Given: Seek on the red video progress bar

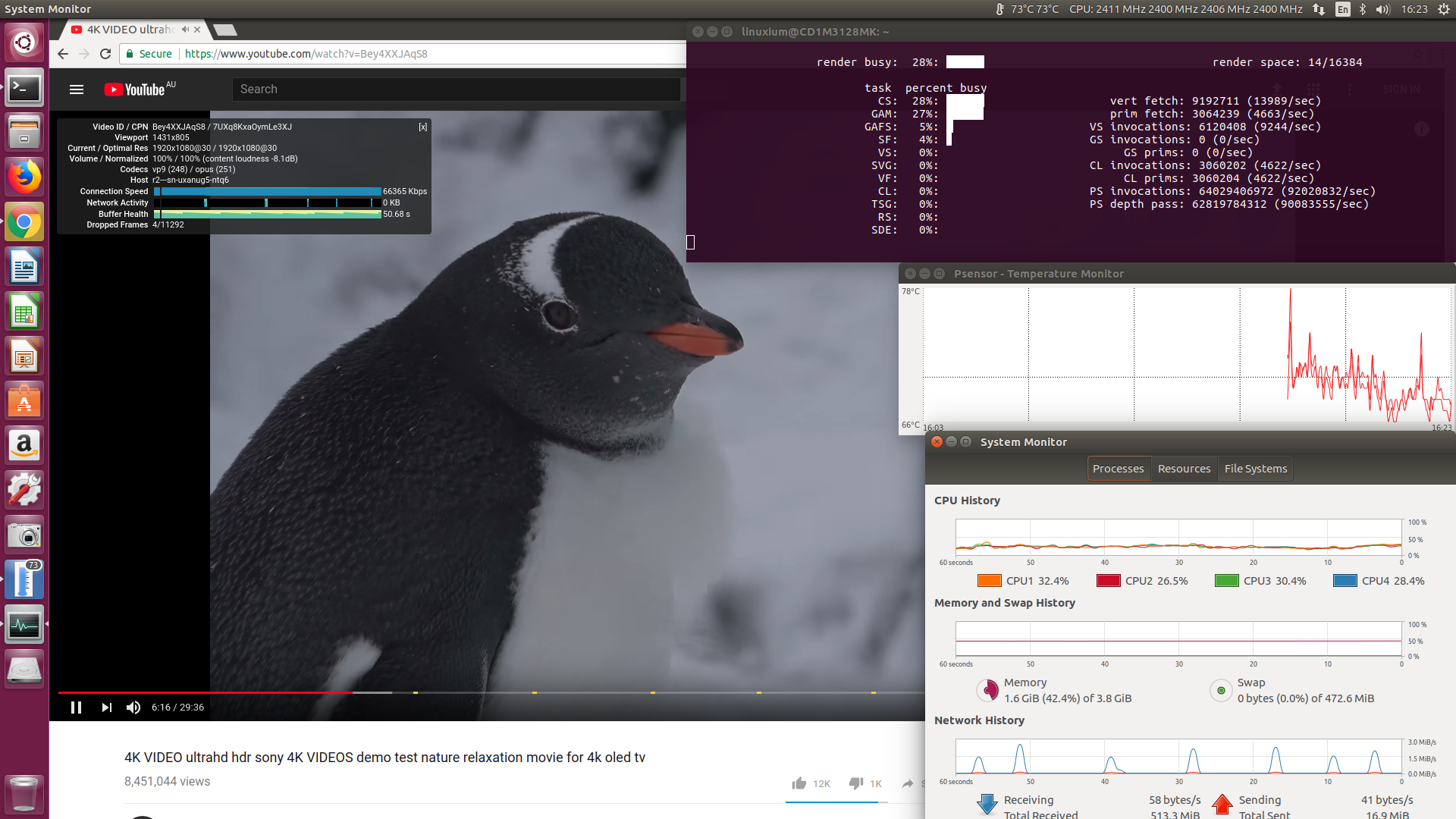Looking at the screenshot, I should [206, 692].
